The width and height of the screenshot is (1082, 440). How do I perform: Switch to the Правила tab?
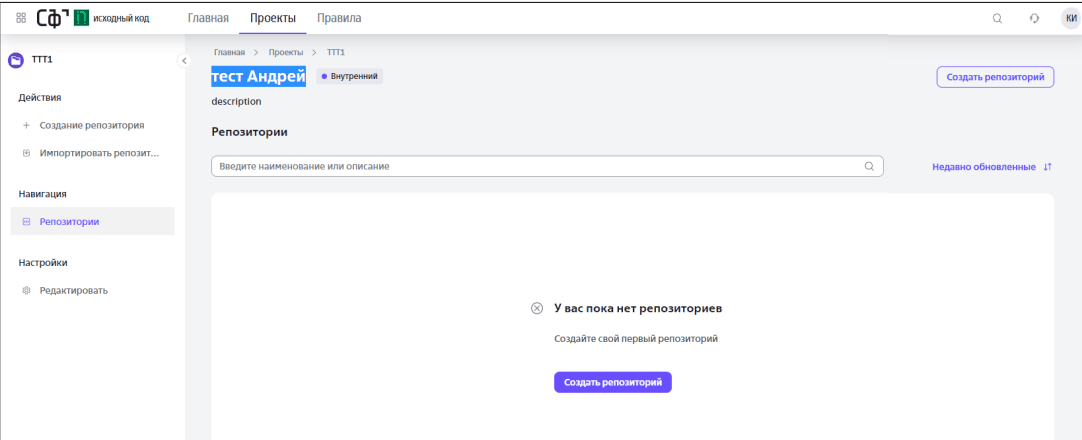coord(339,18)
